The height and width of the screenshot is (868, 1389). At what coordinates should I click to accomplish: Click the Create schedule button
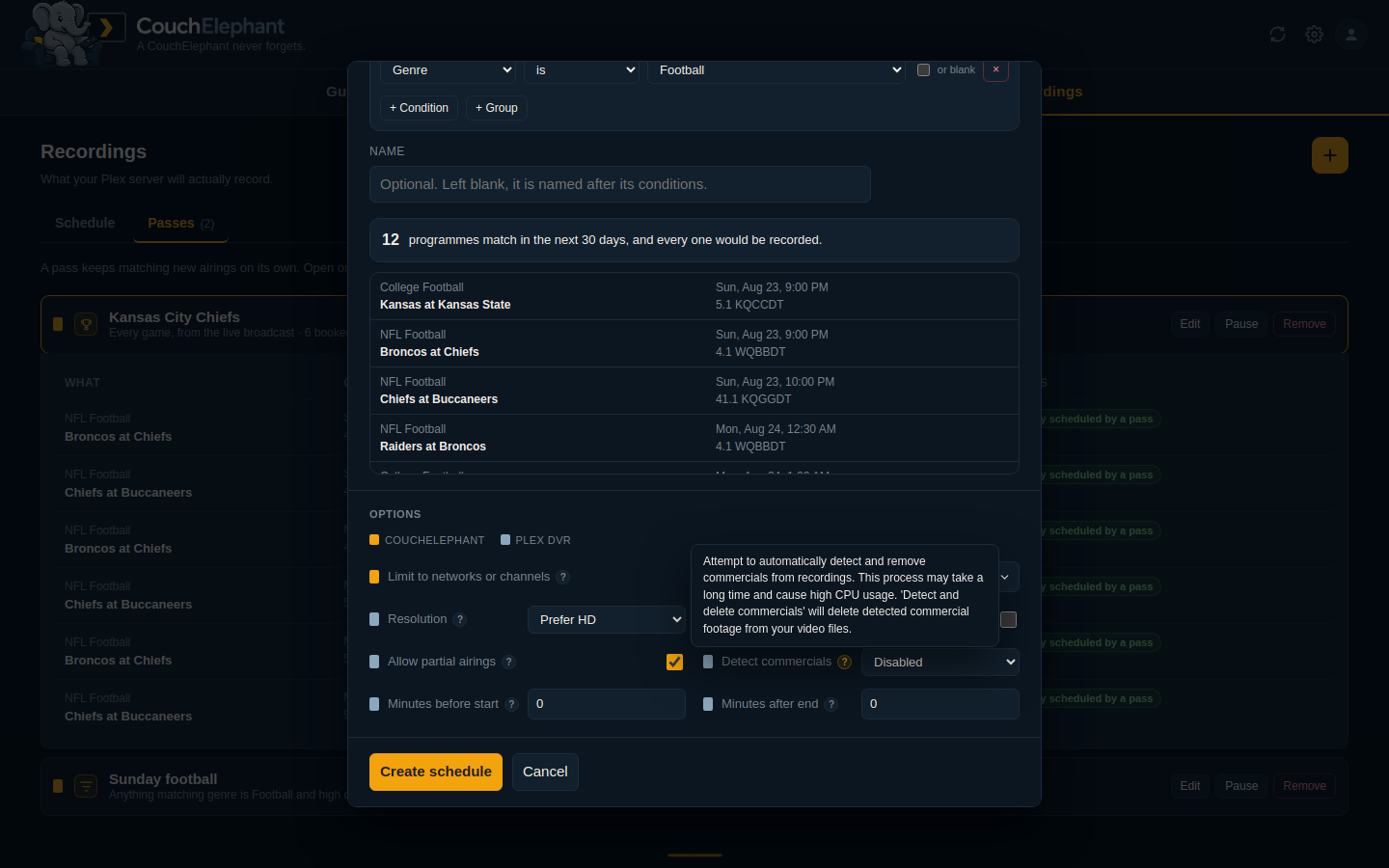pyautogui.click(x=436, y=772)
